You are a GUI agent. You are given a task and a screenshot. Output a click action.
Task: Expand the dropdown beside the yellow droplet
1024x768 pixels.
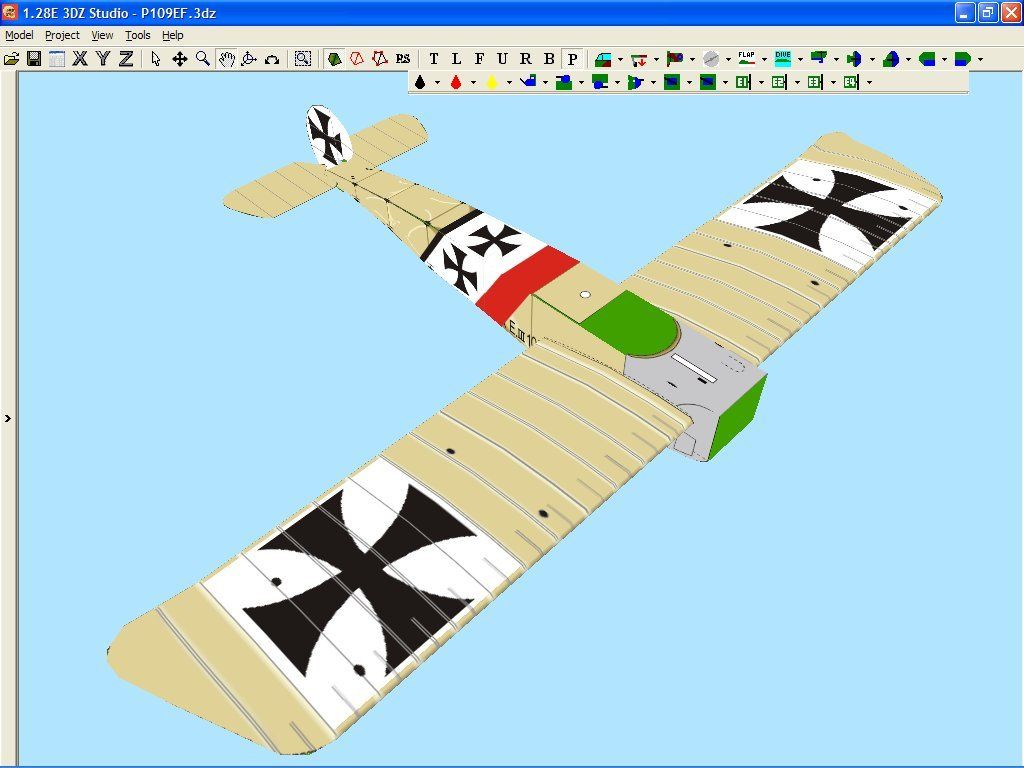(509, 83)
